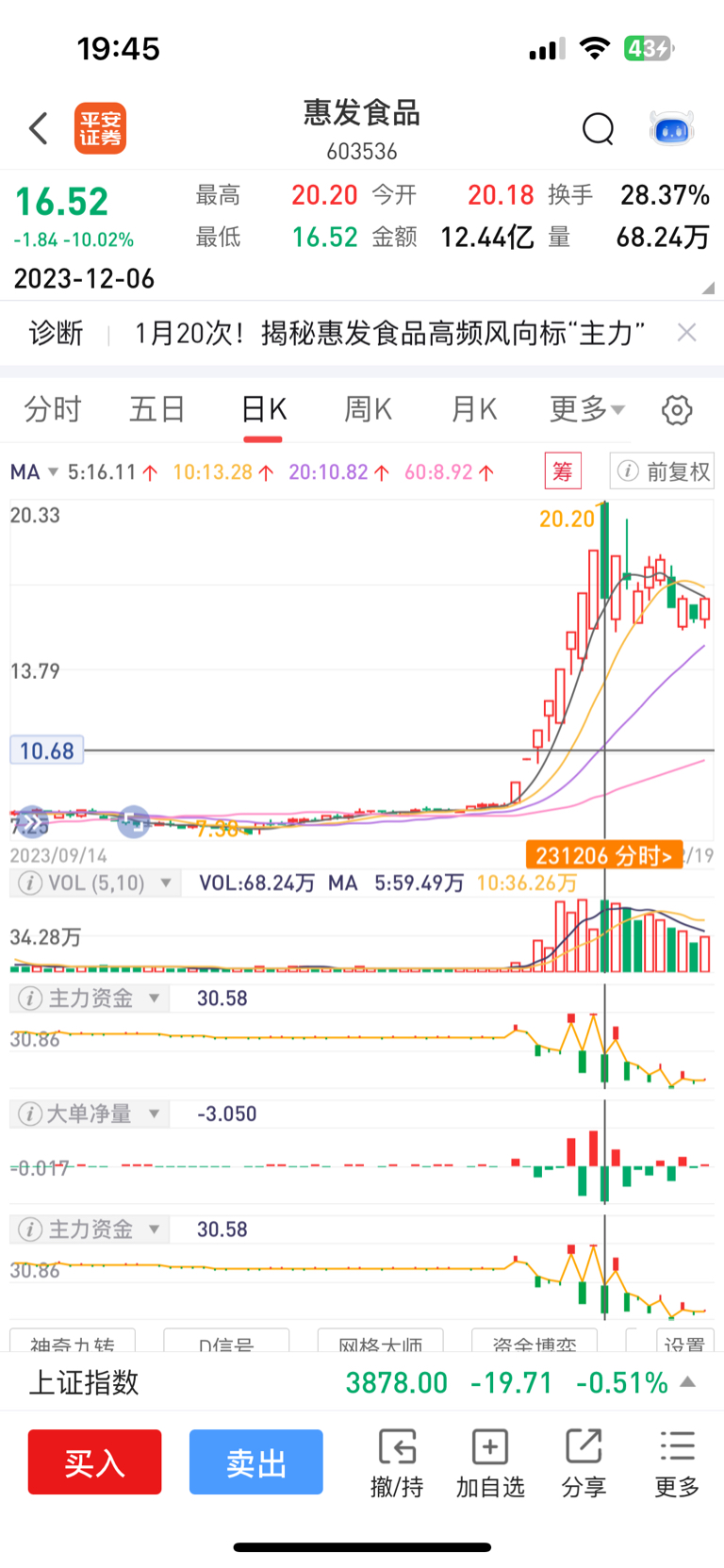
Task: Open the 更多 period dropdown
Action: click(x=587, y=409)
